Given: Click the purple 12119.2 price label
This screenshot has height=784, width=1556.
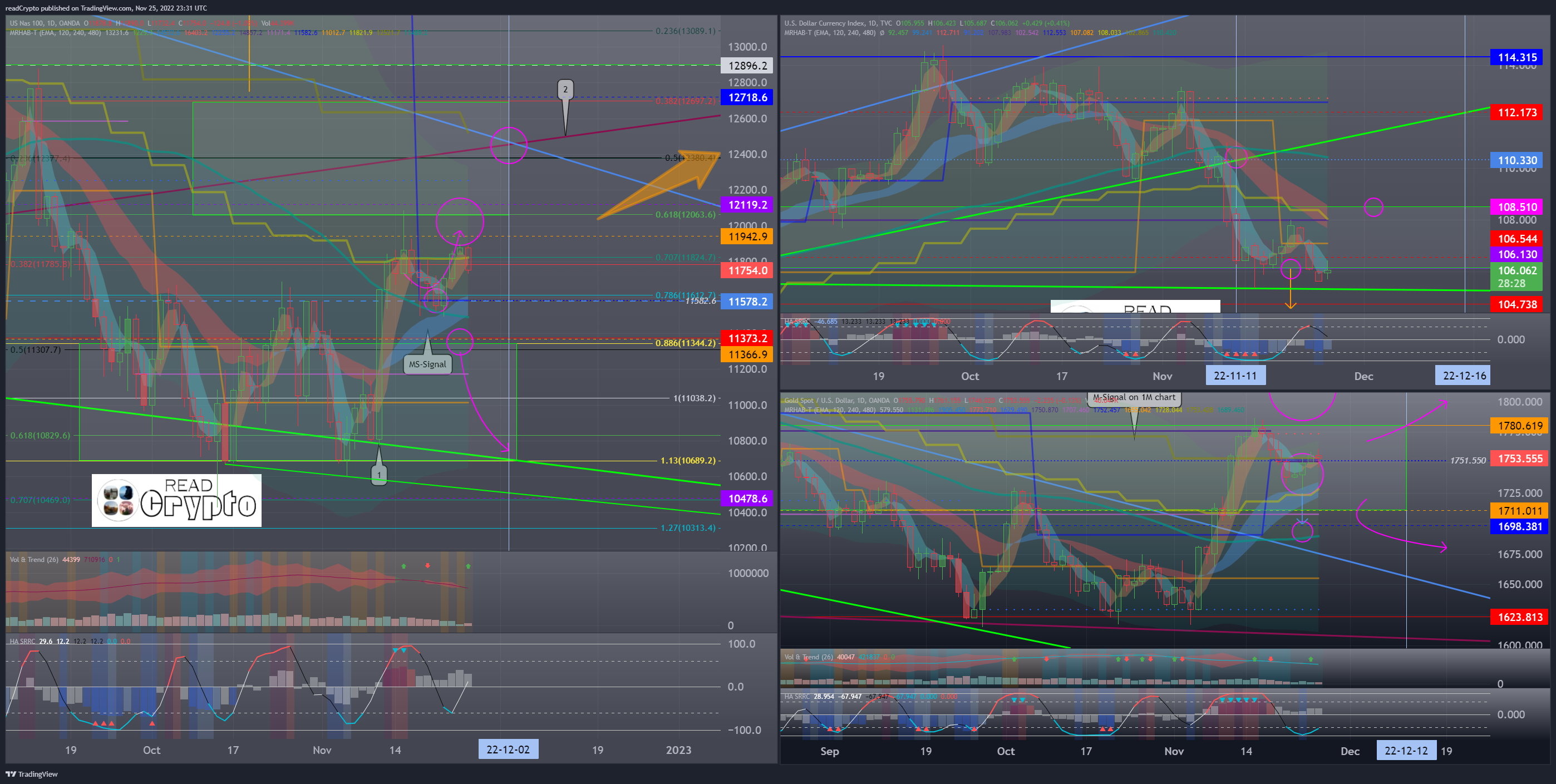Looking at the screenshot, I should point(747,205).
